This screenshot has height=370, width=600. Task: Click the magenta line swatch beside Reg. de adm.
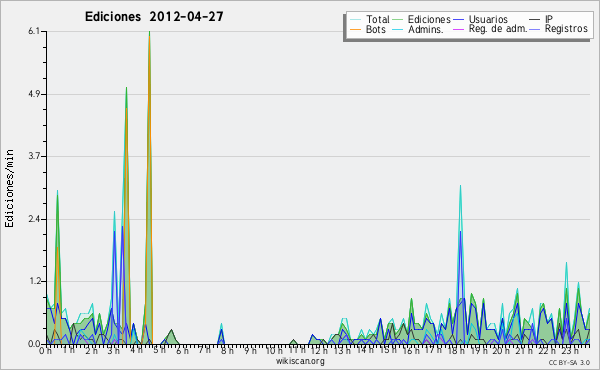[x=458, y=29]
